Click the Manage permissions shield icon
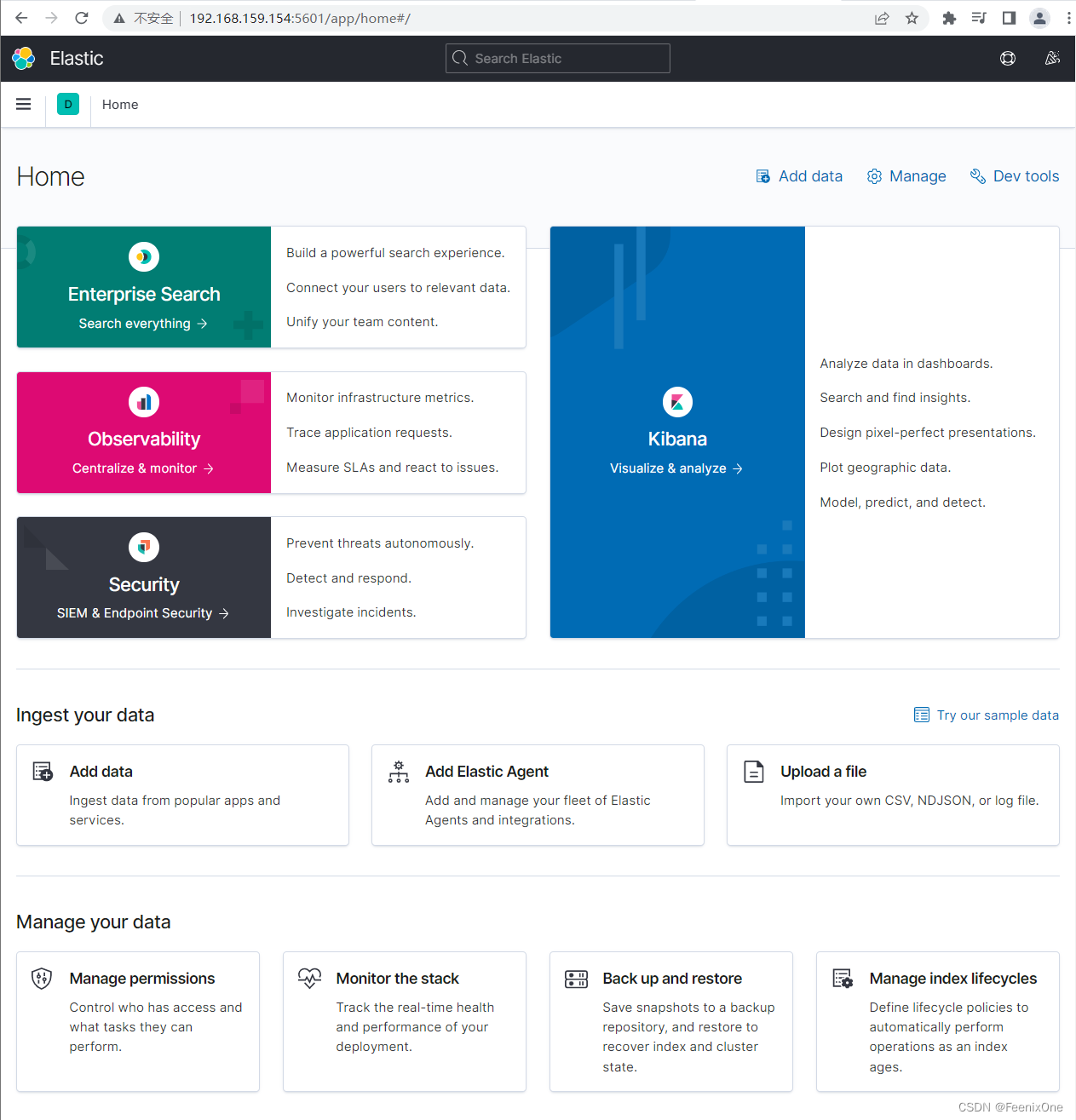 42,979
